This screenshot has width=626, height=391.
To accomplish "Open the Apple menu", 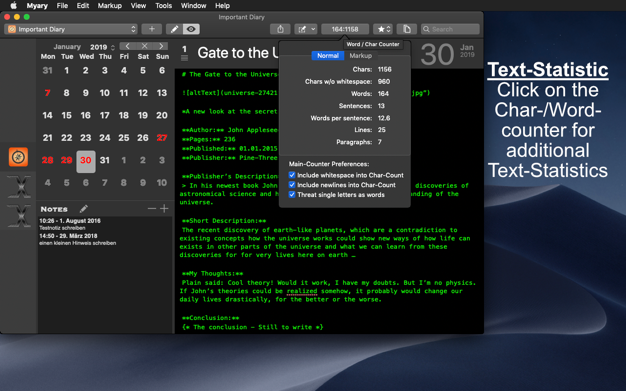I will pos(13,6).
